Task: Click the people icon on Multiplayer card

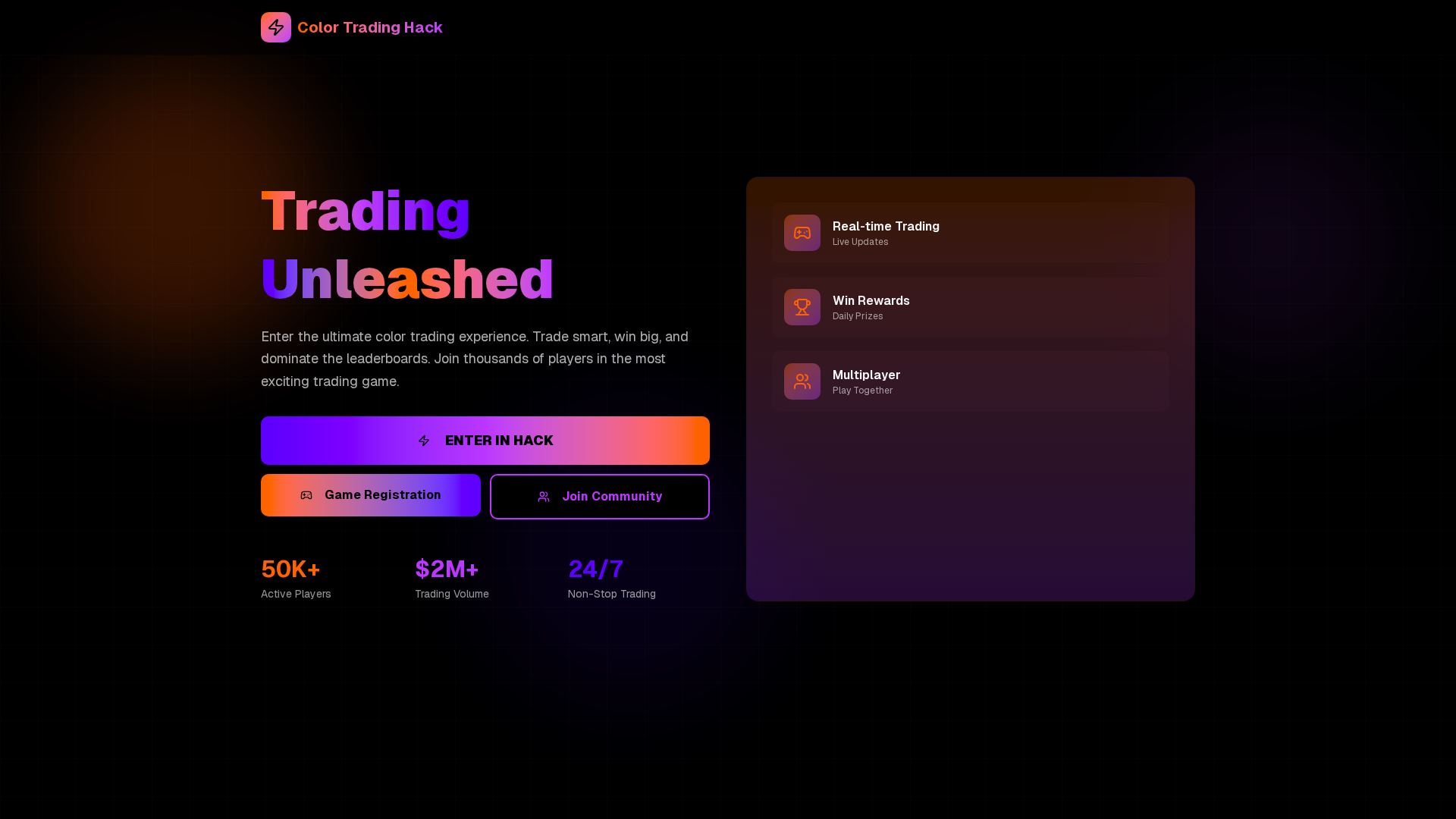Action: tap(802, 381)
